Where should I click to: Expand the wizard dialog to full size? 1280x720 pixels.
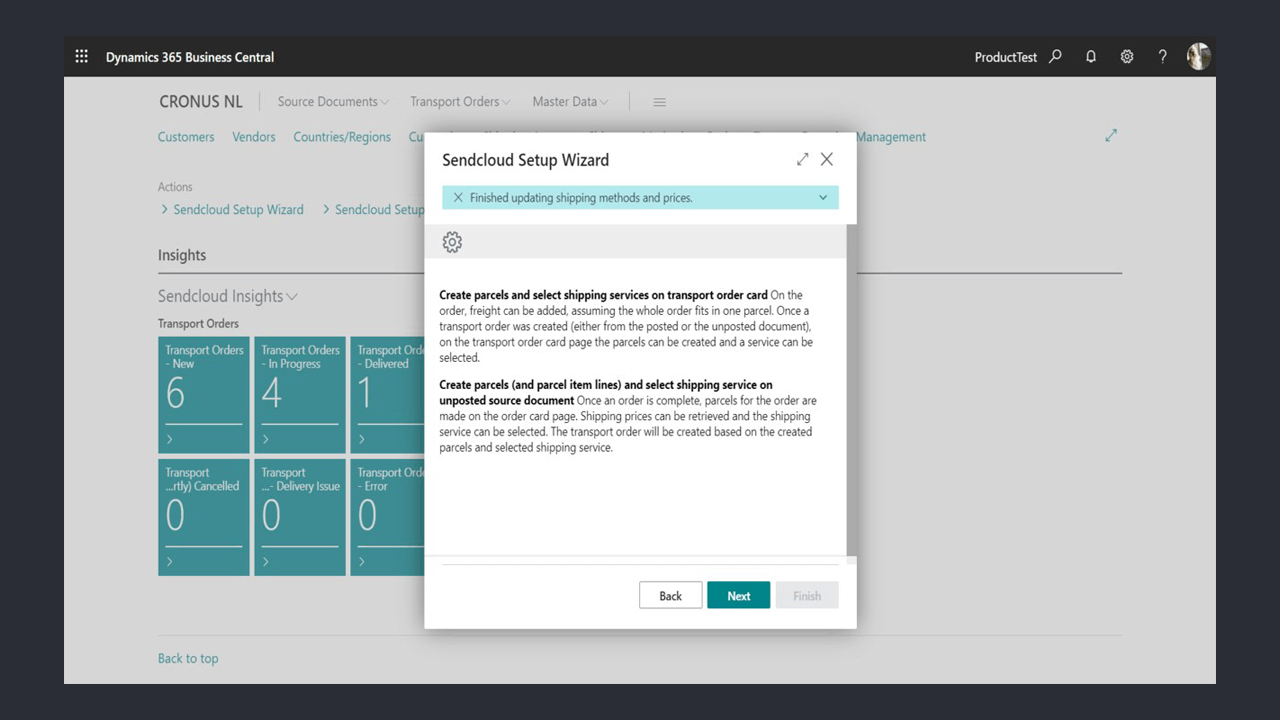click(x=802, y=159)
